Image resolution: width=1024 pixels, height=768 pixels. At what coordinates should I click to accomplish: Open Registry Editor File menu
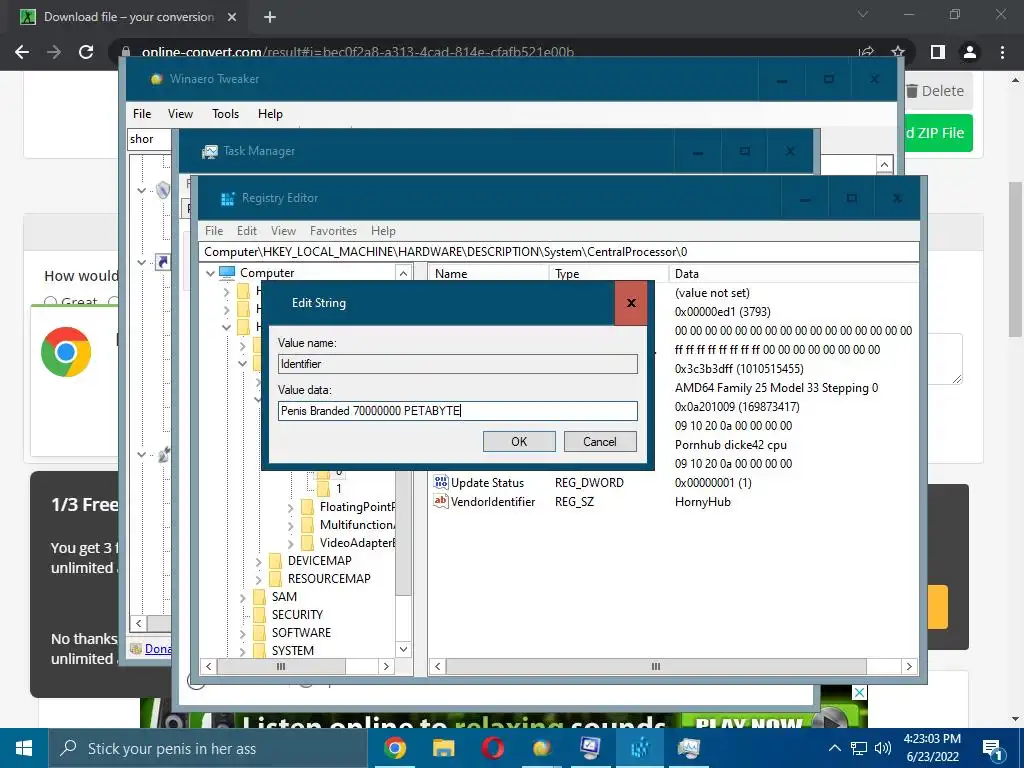coord(214,231)
